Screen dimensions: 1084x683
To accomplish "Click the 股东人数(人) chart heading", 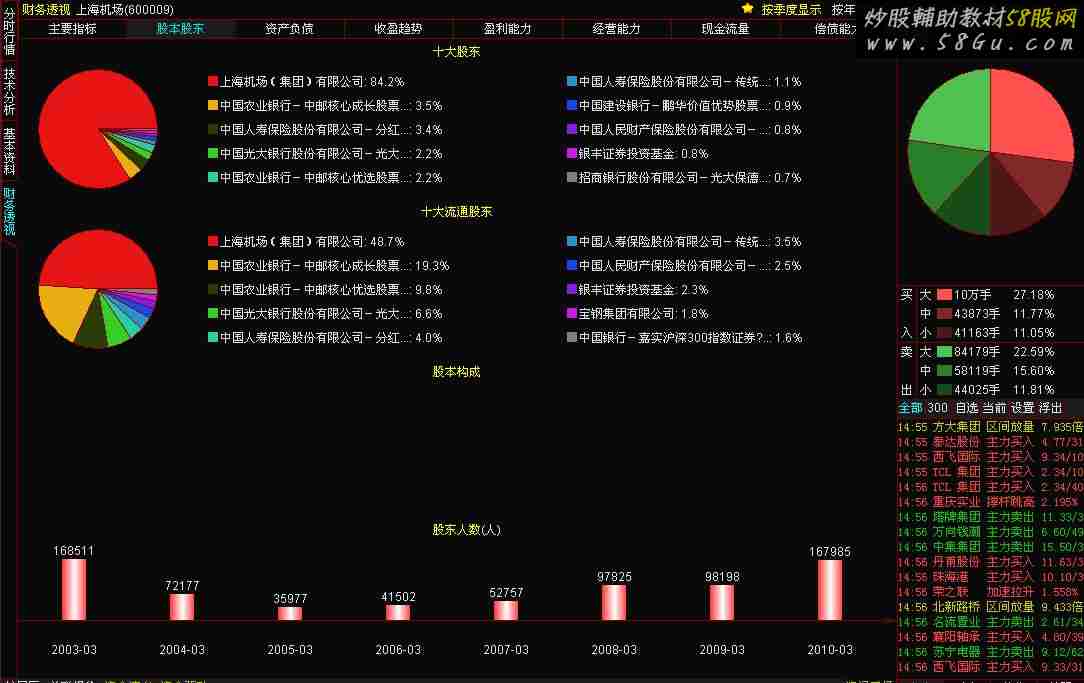I will [467, 530].
